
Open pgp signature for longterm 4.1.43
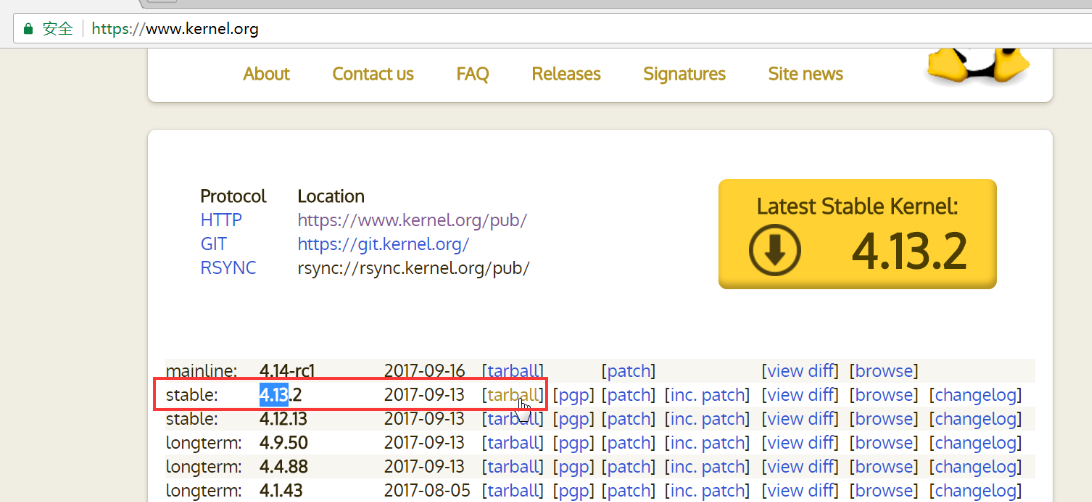tap(573, 490)
